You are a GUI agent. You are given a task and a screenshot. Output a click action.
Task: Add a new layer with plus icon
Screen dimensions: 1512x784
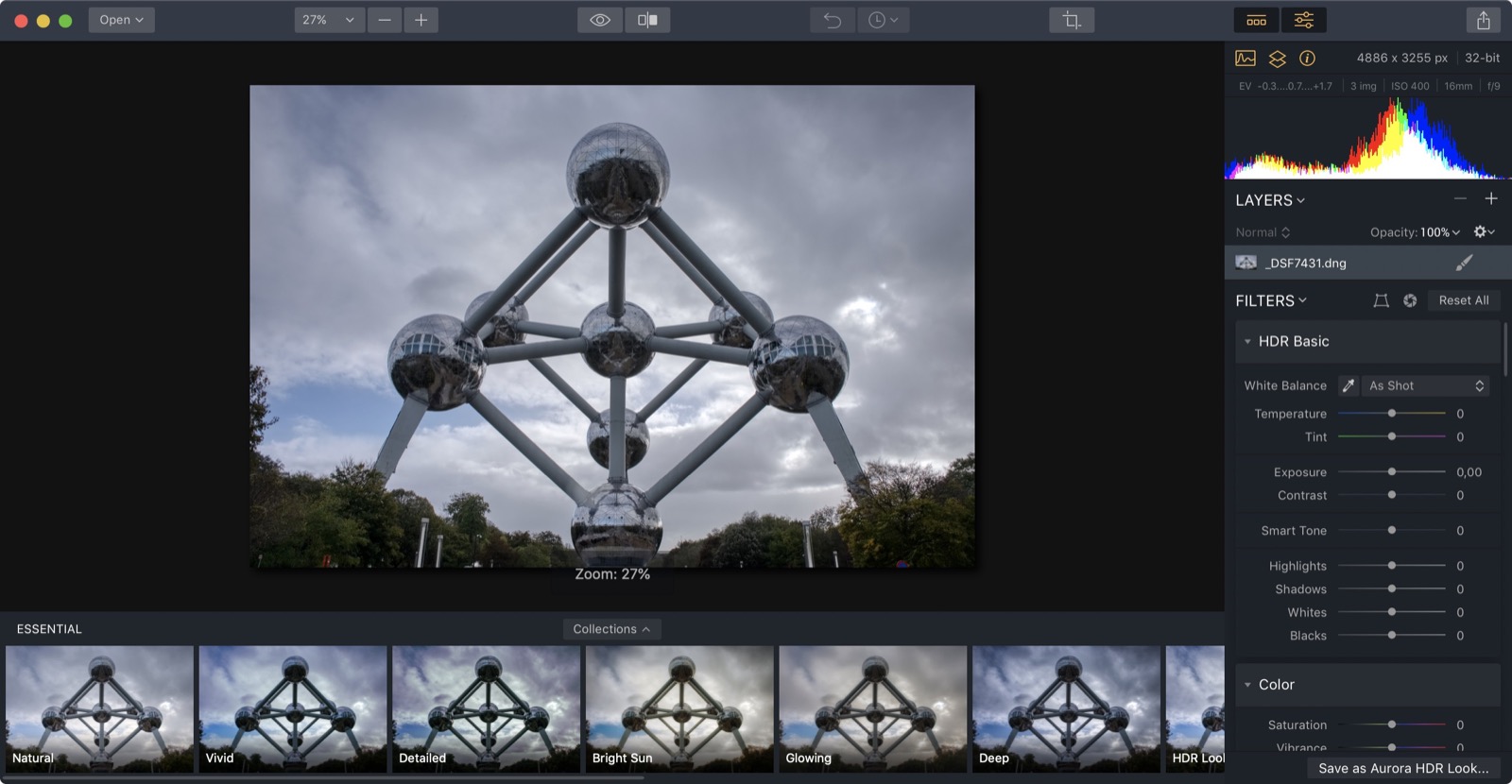point(1490,198)
